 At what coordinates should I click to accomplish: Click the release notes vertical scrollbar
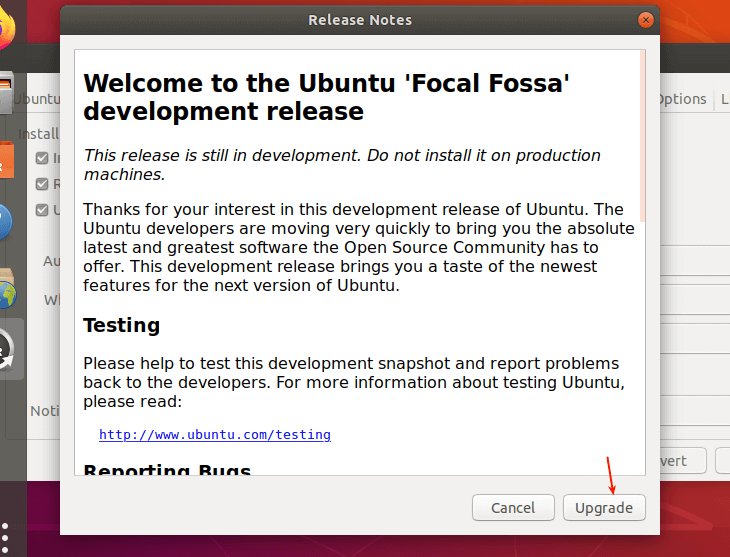(642, 135)
